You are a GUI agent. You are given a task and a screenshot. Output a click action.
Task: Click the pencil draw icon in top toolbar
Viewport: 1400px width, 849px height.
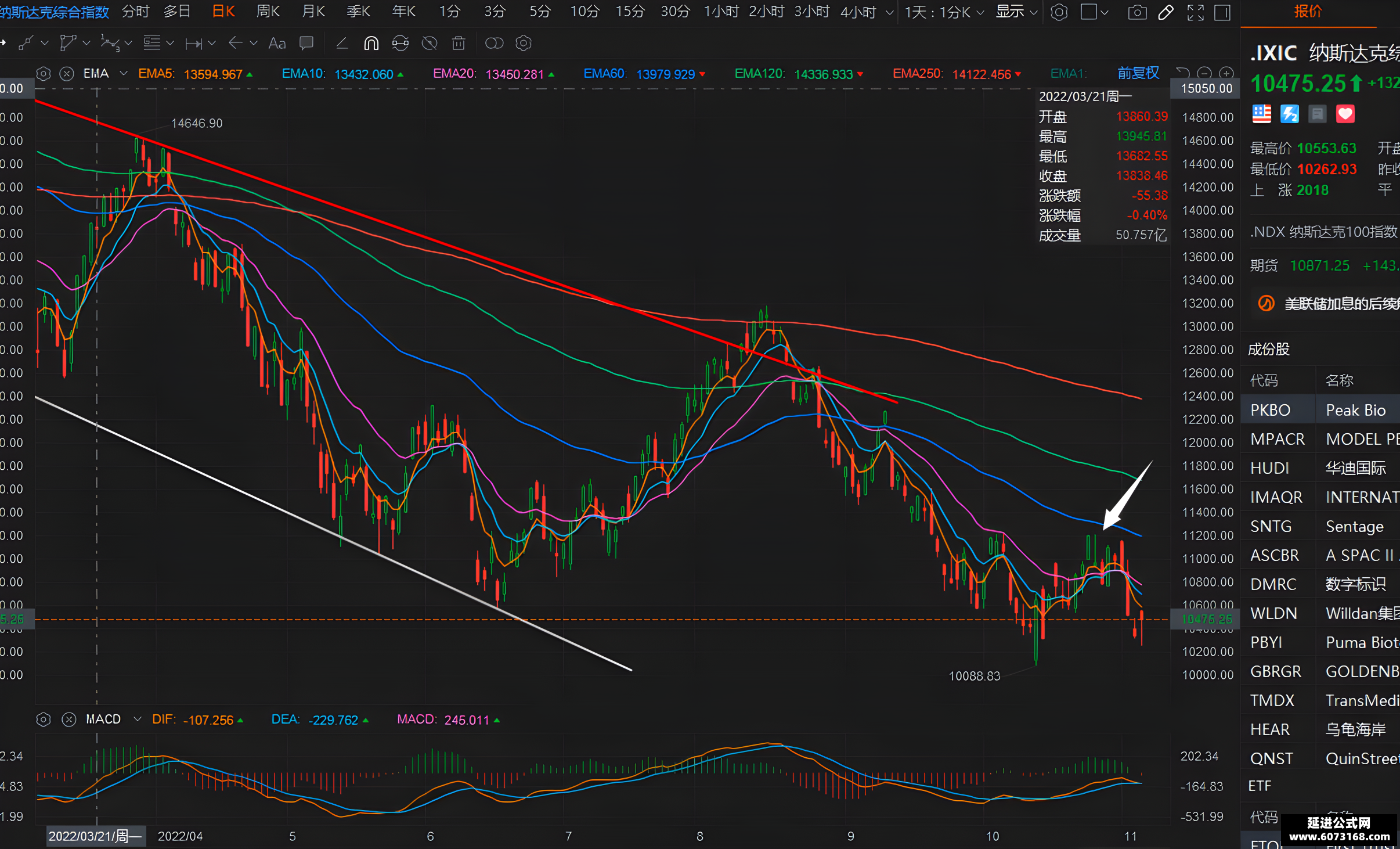click(1166, 12)
